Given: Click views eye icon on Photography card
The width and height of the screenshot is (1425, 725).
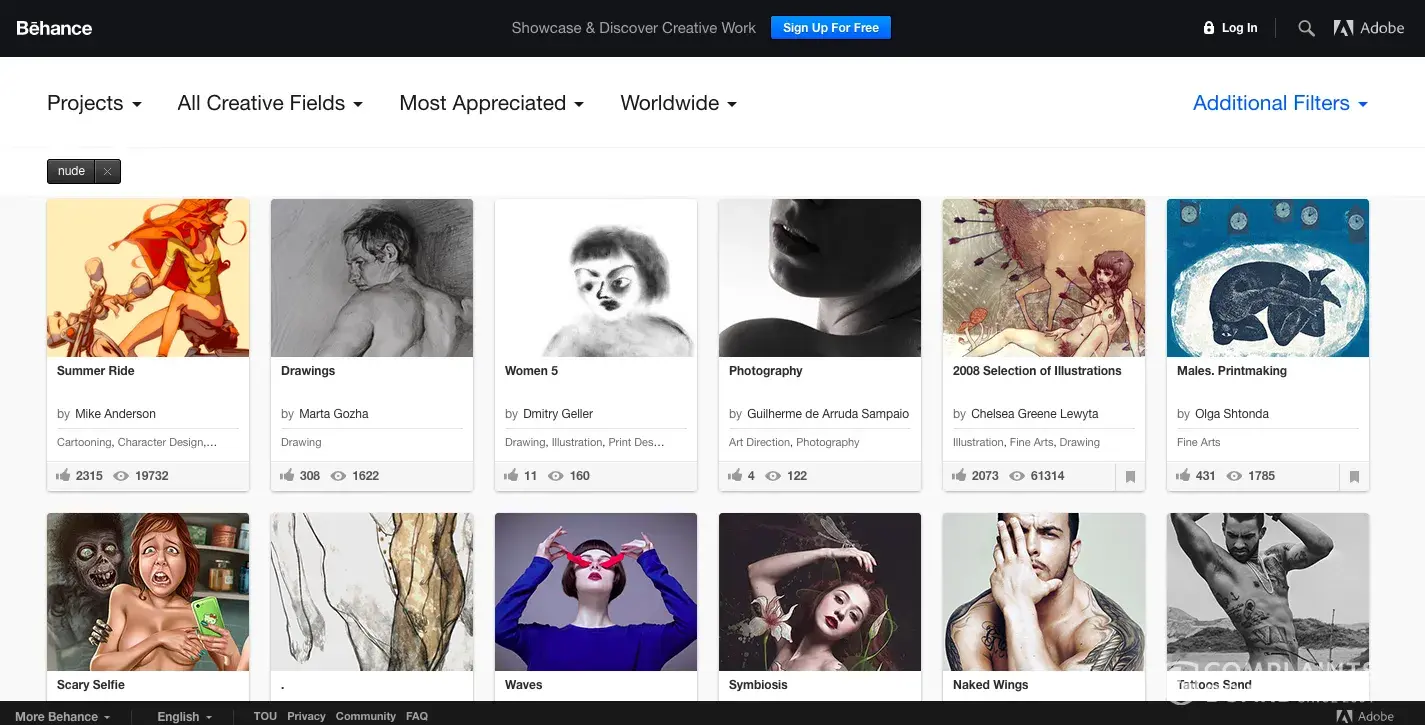Looking at the screenshot, I should 773,476.
